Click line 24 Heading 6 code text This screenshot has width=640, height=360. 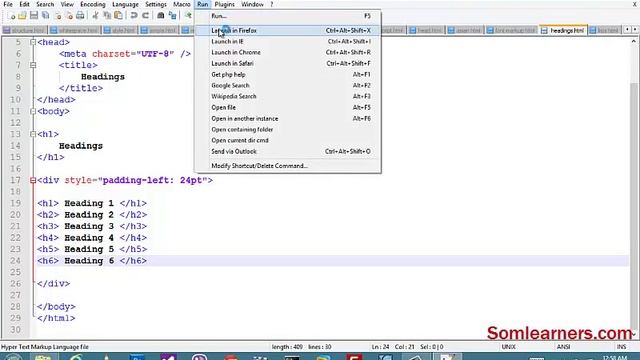coord(92,261)
